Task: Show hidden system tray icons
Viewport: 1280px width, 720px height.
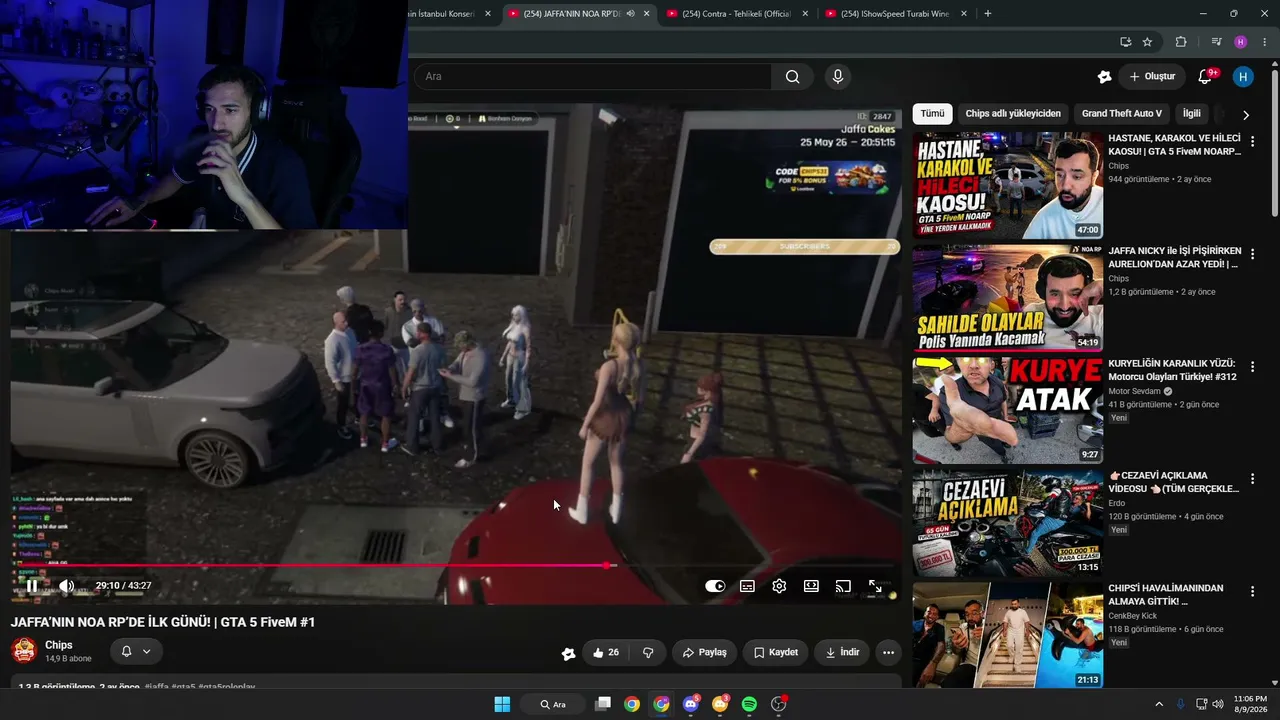Action: tap(1159, 704)
